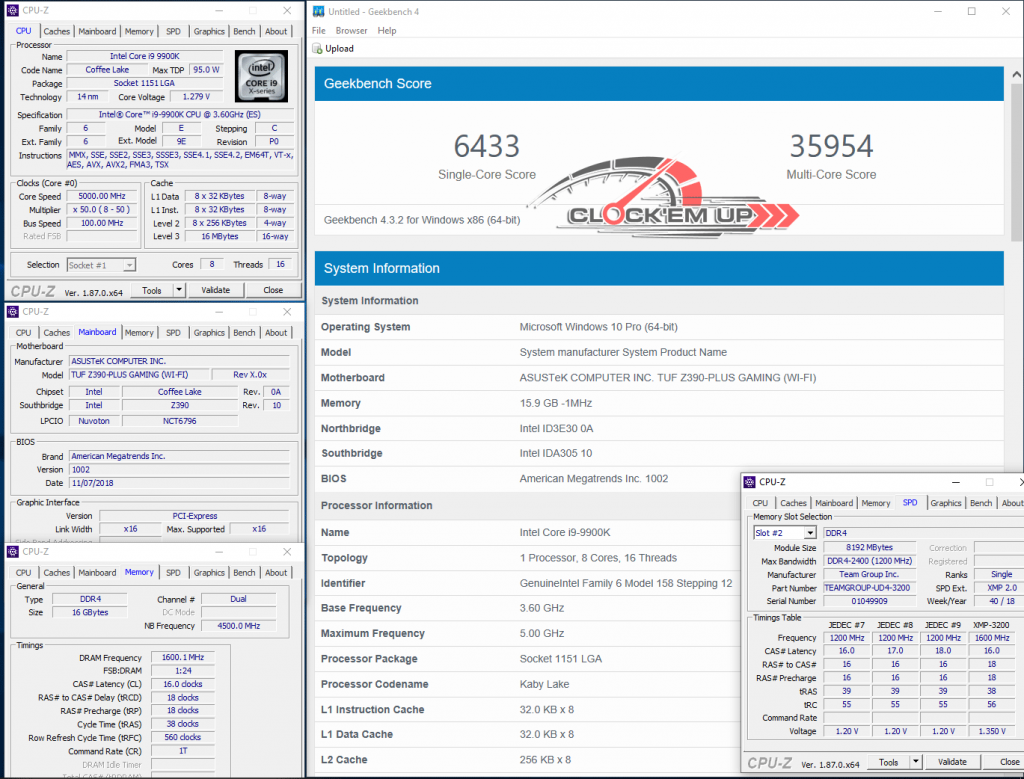Open the Browser menu in Geekbench
1024x779 pixels.
pos(351,31)
